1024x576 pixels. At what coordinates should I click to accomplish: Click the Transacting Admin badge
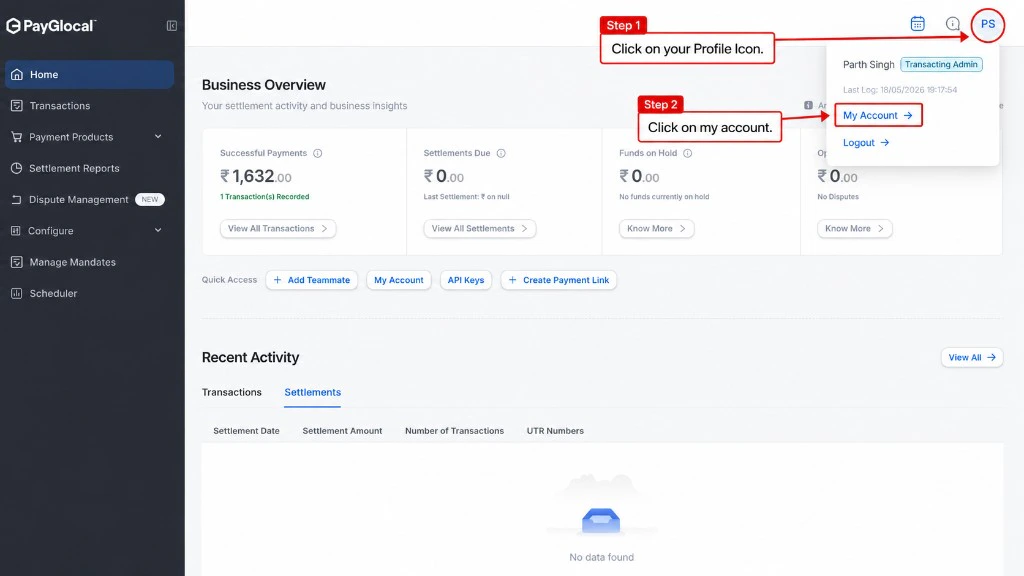[x=941, y=65]
